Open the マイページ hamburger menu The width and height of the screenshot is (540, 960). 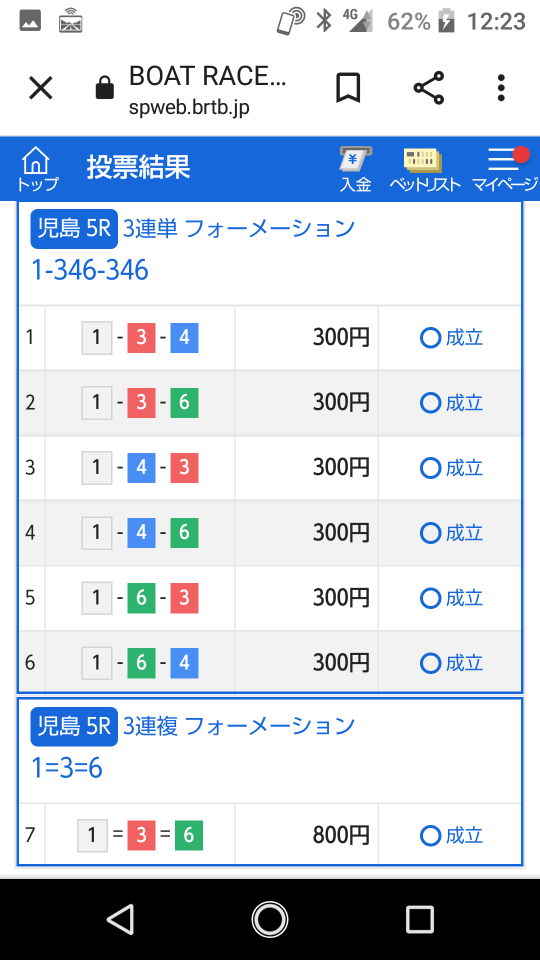(504, 170)
